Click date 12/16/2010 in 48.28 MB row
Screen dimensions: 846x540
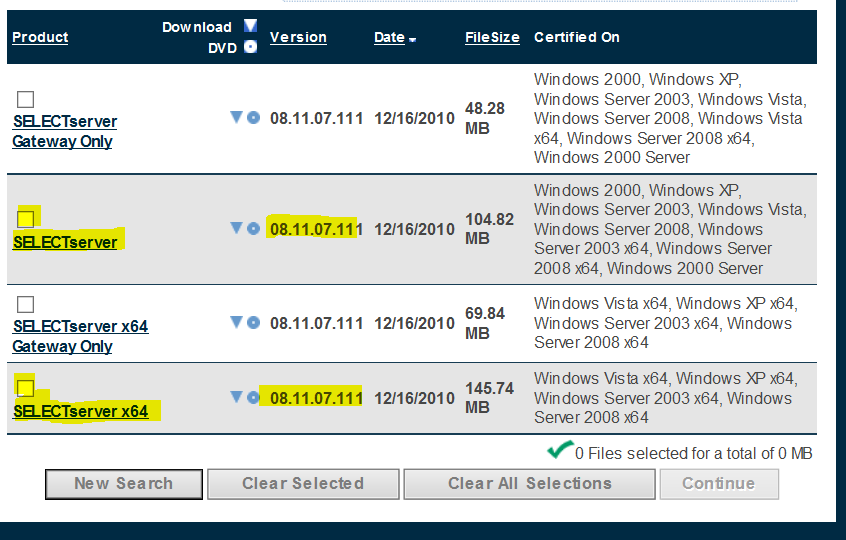414,118
